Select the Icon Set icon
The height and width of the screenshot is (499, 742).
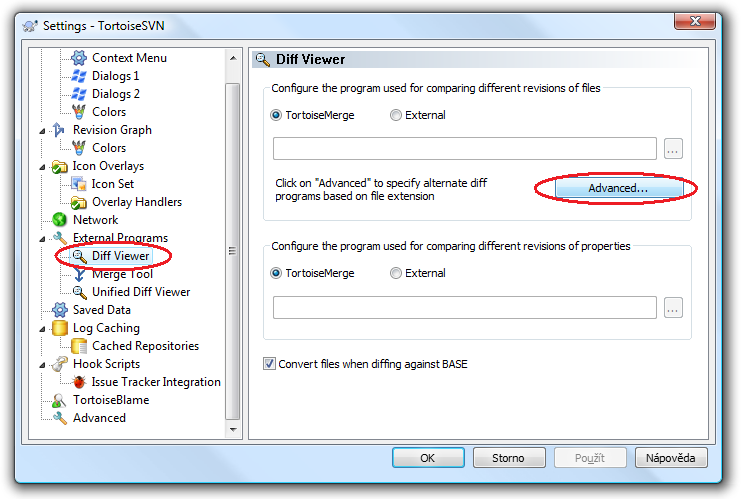point(79,184)
